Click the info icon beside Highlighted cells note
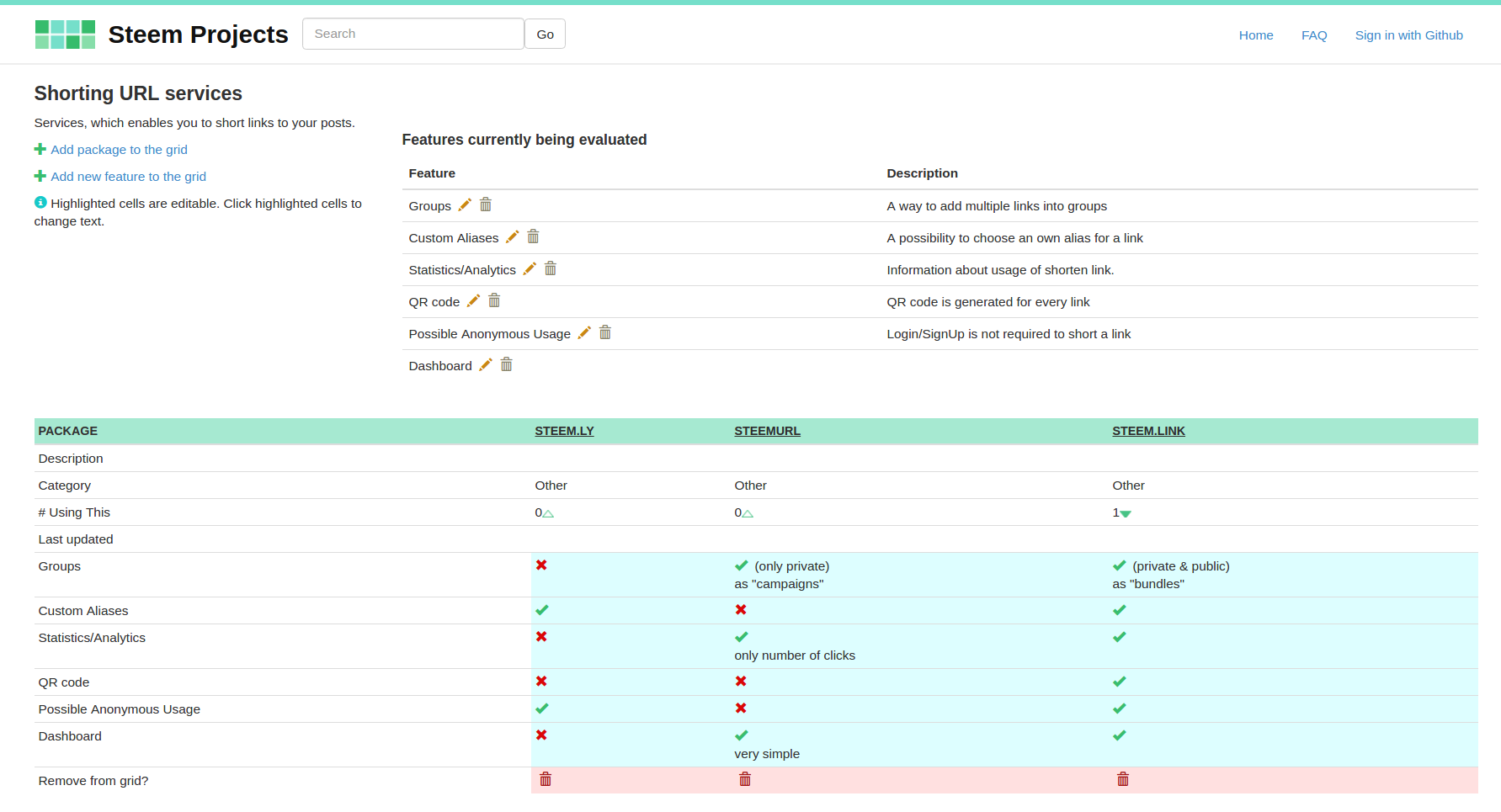This screenshot has height=812, width=1501. (40, 202)
